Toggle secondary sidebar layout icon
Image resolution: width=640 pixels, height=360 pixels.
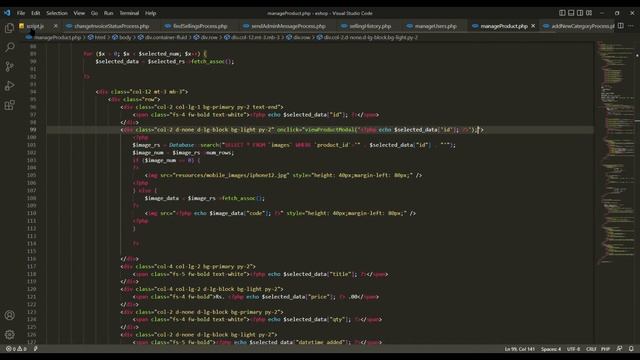pyautogui.click(x=580, y=13)
